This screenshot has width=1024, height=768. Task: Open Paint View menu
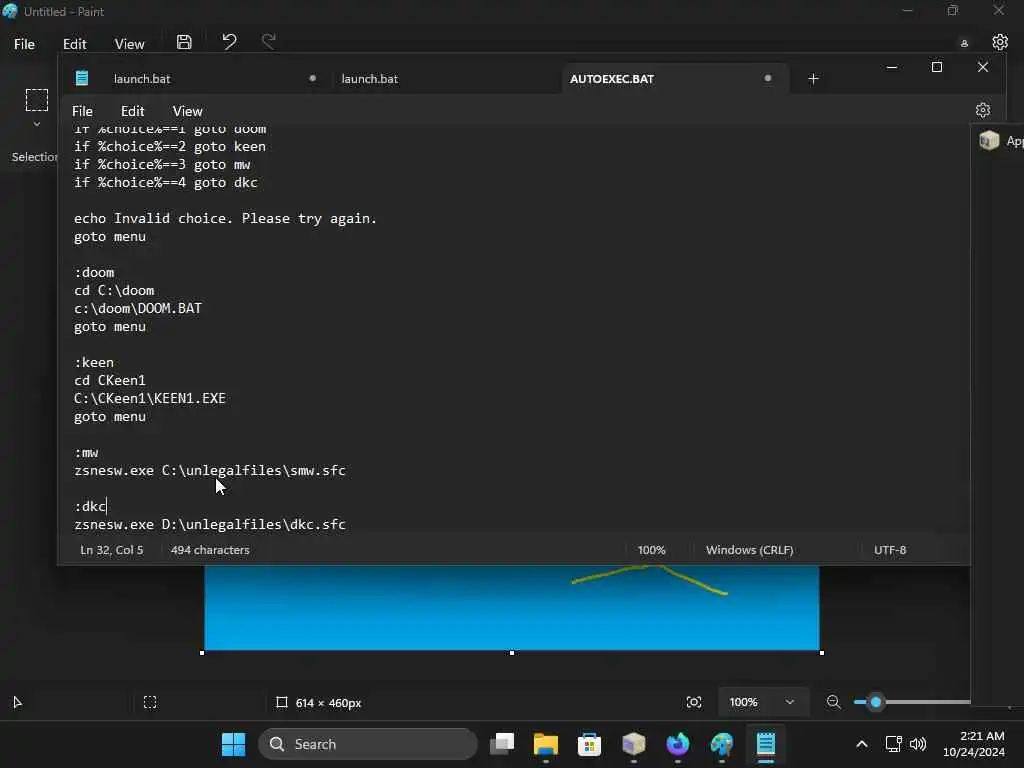pyautogui.click(x=129, y=44)
